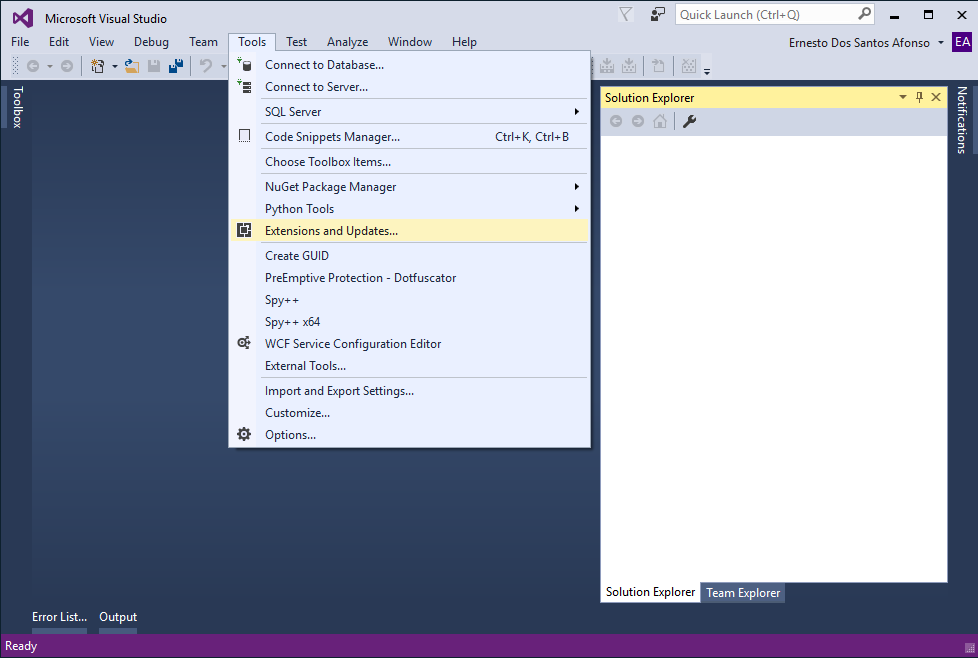Open the Team menu

(x=203, y=42)
